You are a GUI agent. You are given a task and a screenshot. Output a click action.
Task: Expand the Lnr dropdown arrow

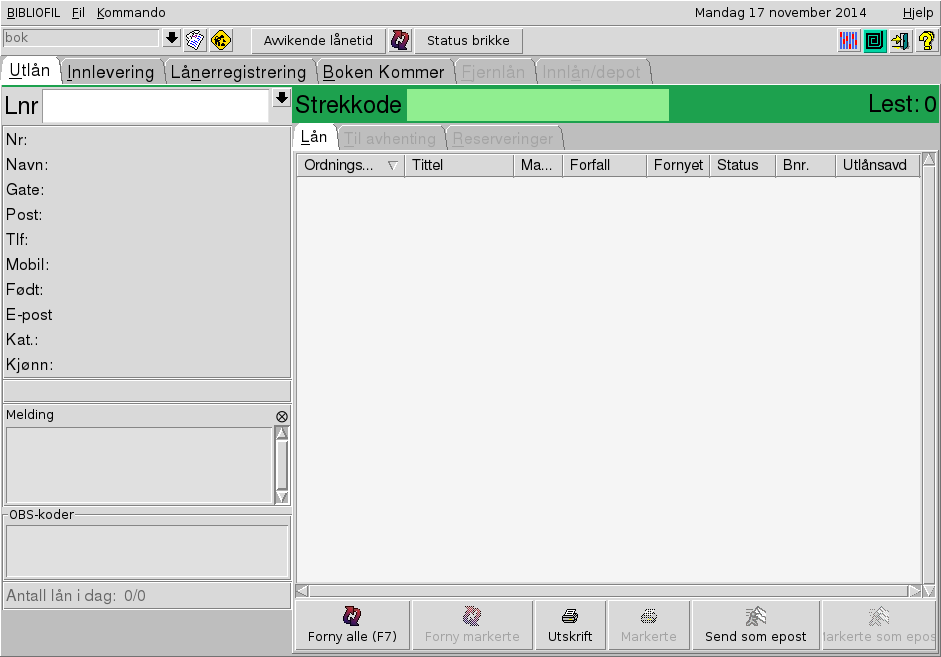282,99
